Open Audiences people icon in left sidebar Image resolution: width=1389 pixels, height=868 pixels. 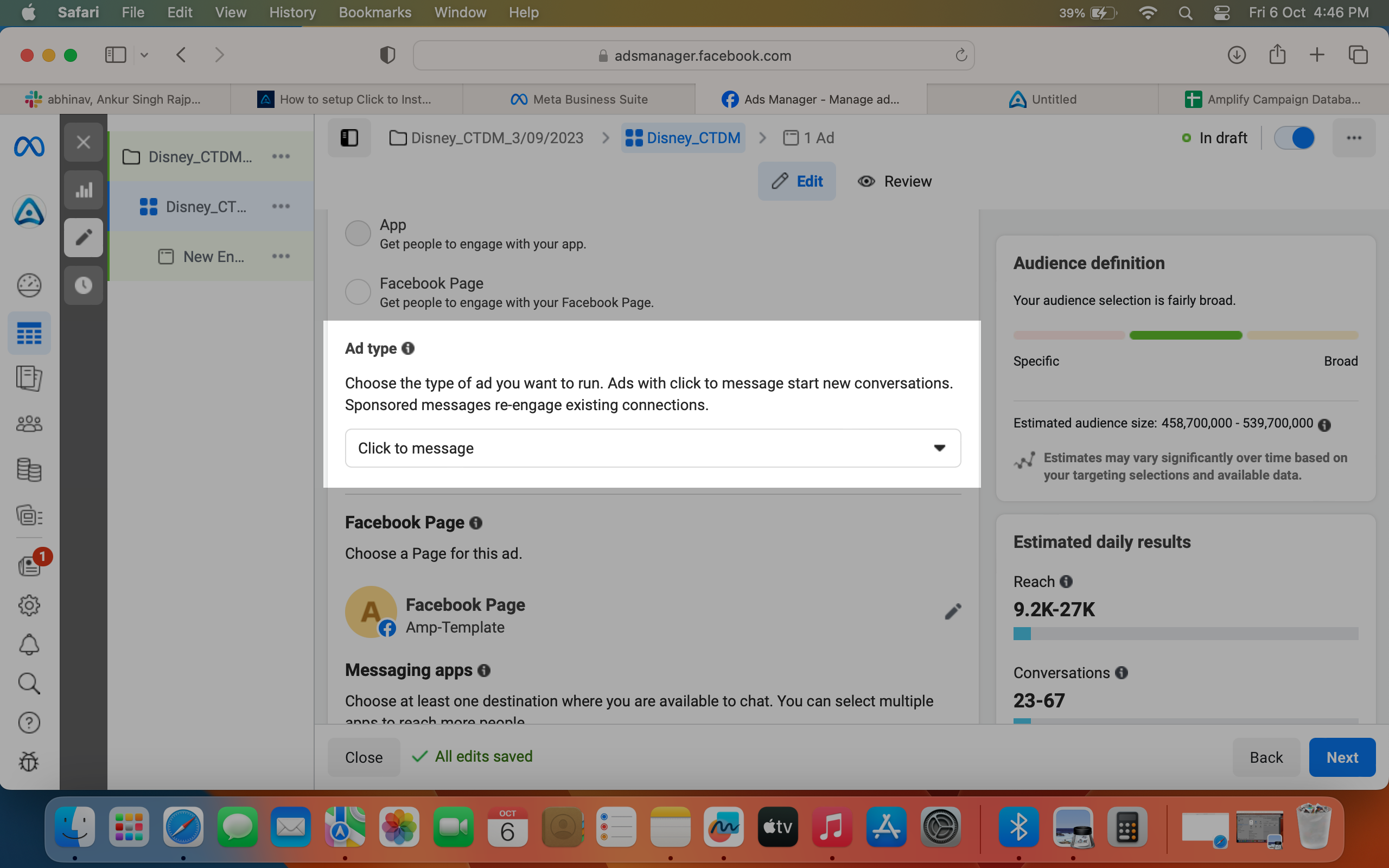coord(29,424)
